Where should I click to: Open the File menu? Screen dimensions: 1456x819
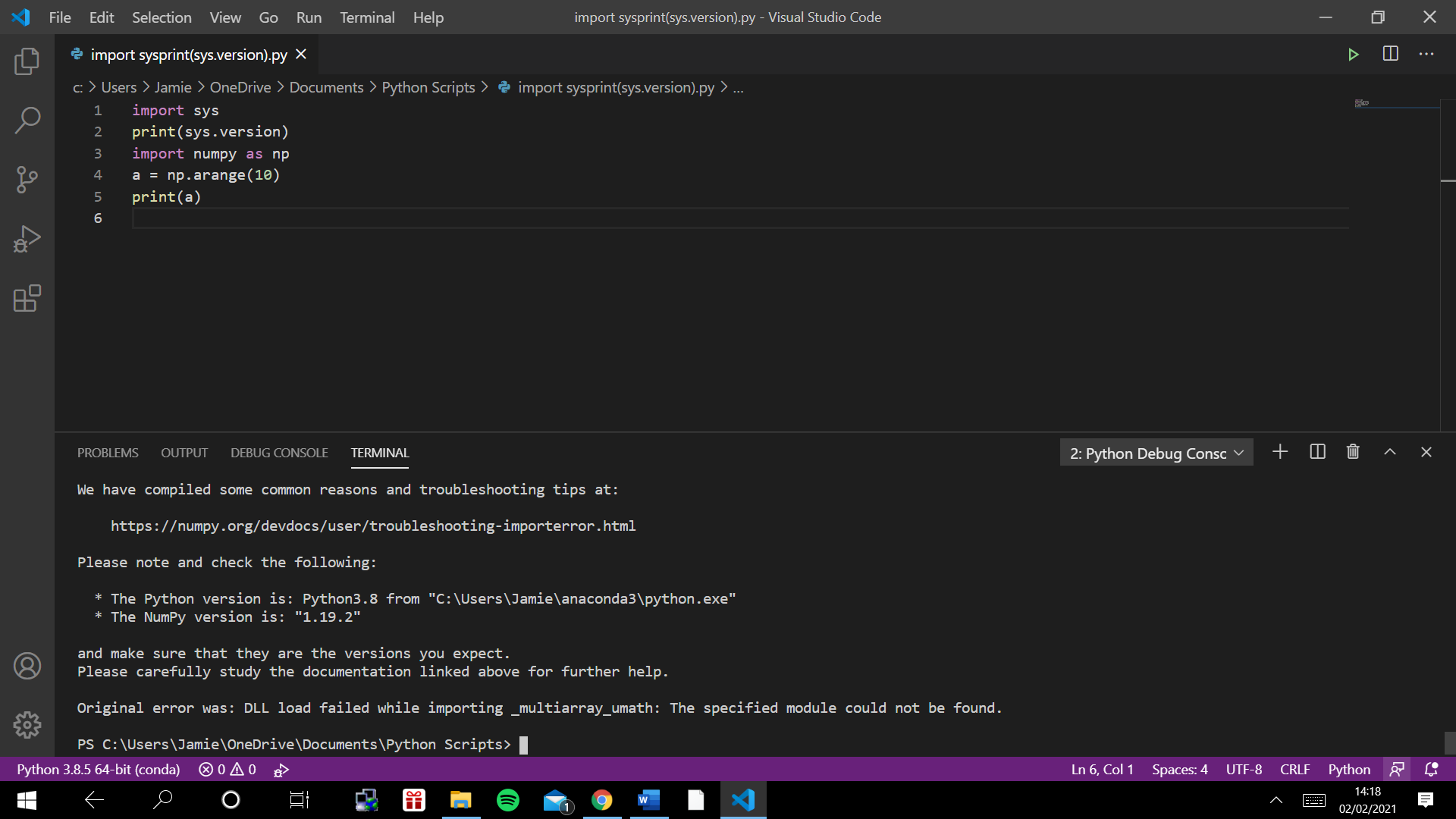coord(60,17)
